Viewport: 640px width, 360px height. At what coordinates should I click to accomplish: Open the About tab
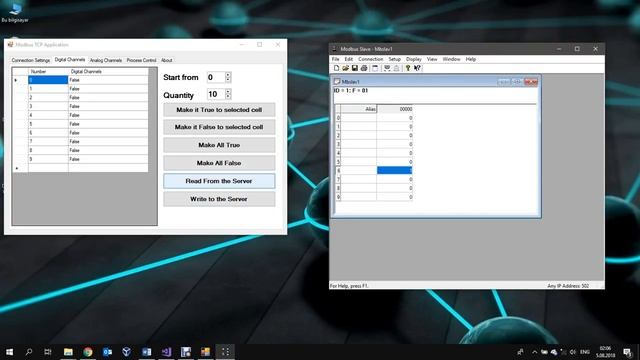pyautogui.click(x=167, y=60)
